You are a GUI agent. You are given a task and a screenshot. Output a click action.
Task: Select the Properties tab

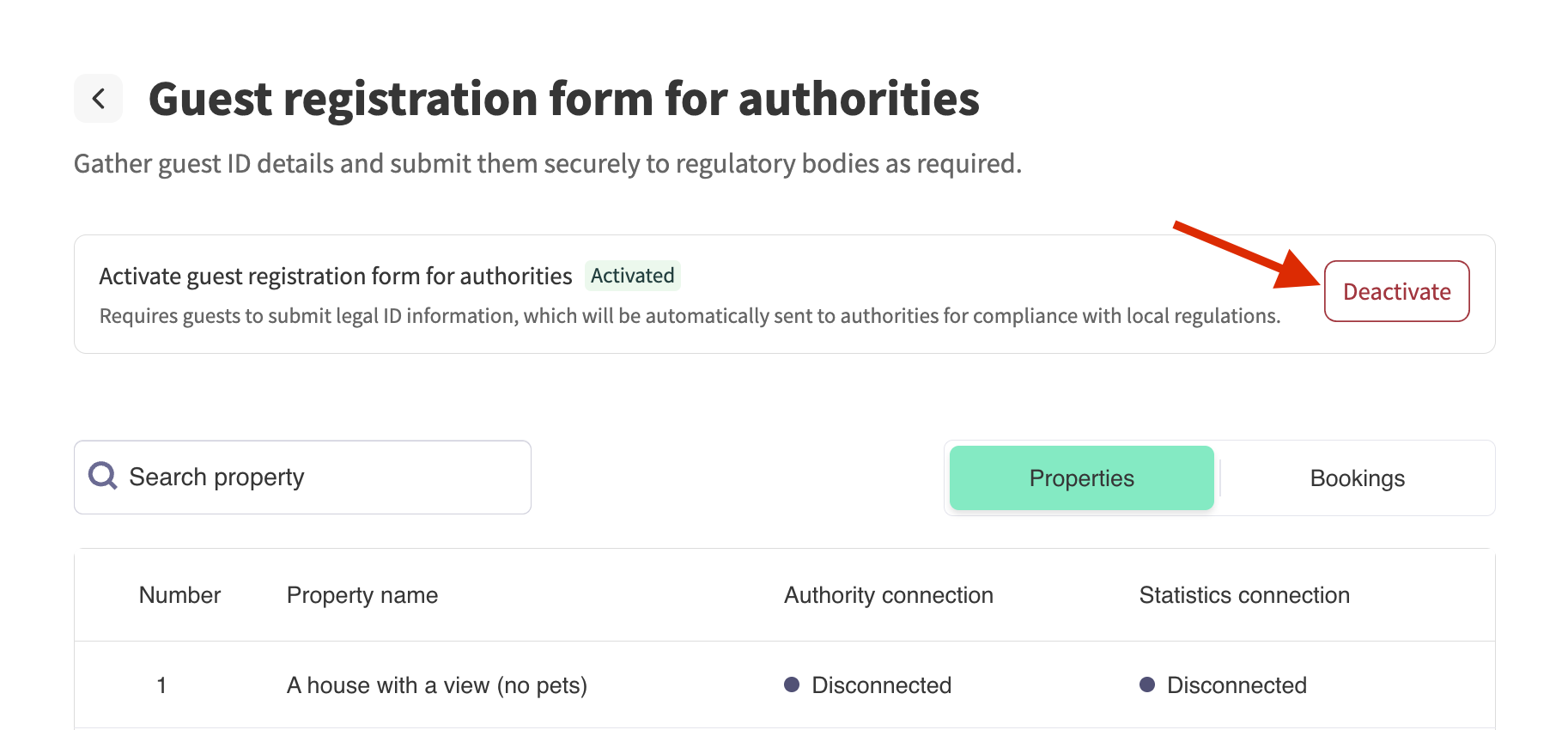[1081, 478]
